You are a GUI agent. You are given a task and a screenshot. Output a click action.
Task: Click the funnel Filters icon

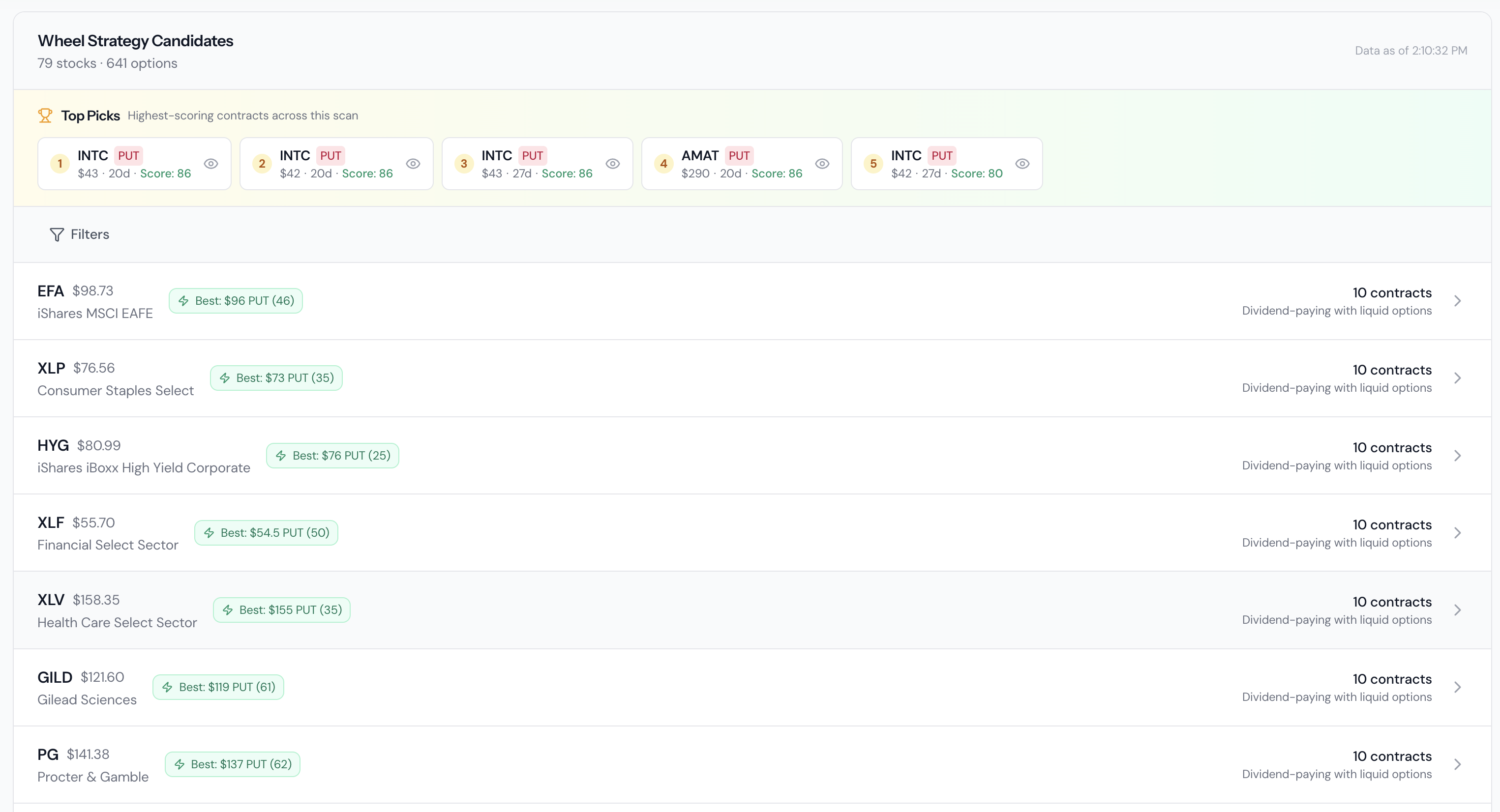57,234
